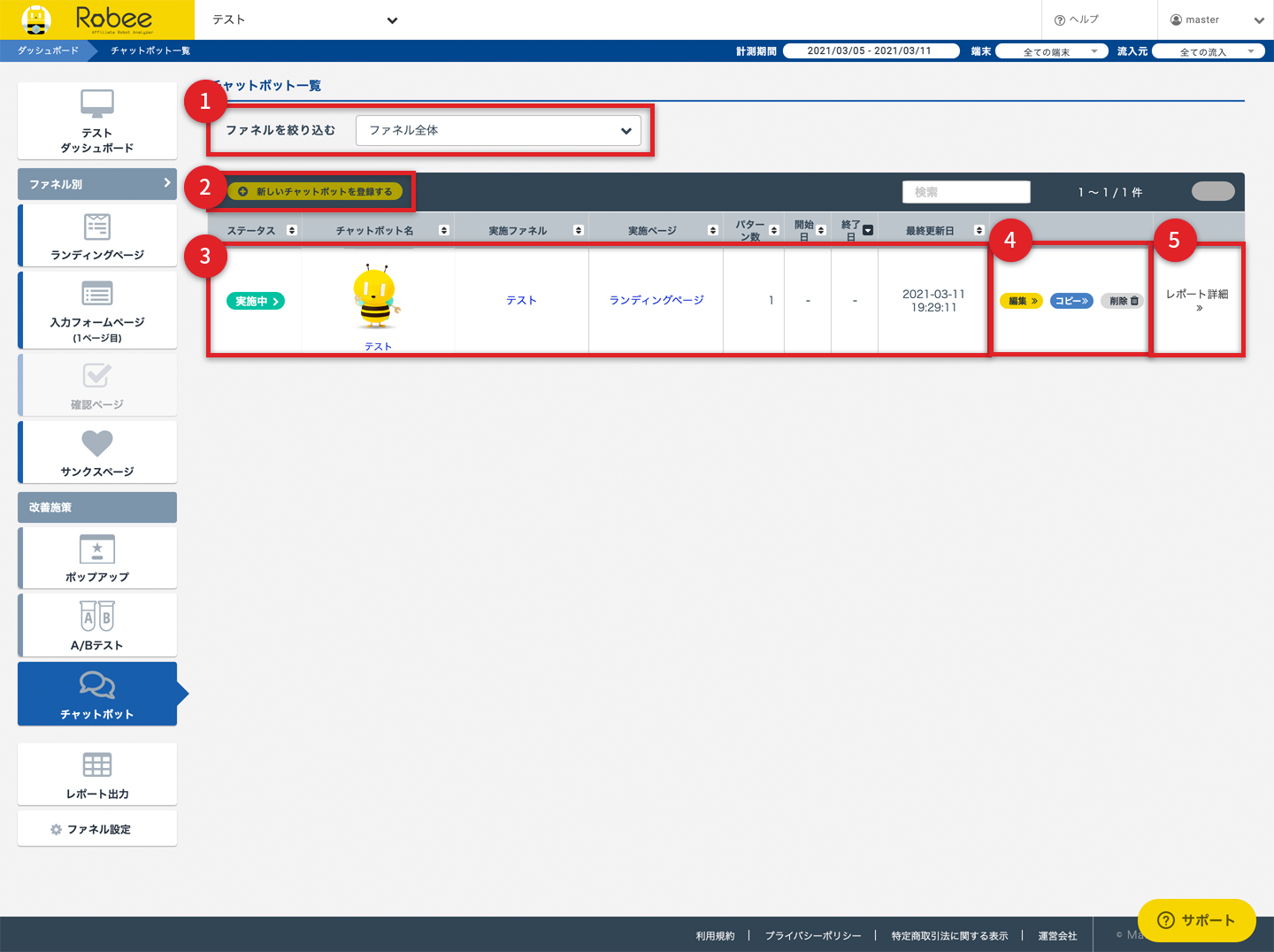Open the 2021/03/05 - 2021/03/11 date range picker

pyautogui.click(x=871, y=51)
